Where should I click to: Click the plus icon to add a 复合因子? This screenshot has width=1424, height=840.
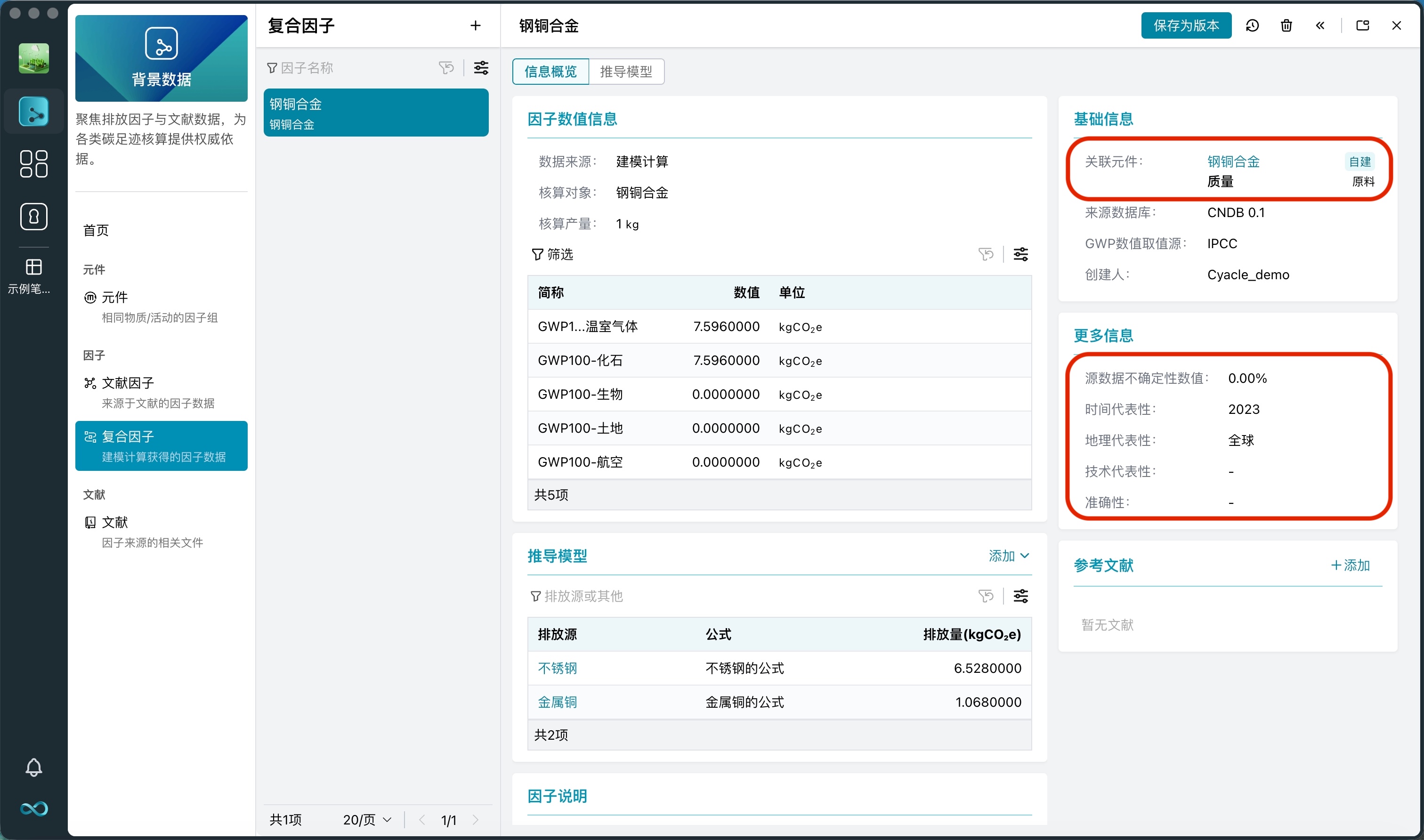(476, 25)
